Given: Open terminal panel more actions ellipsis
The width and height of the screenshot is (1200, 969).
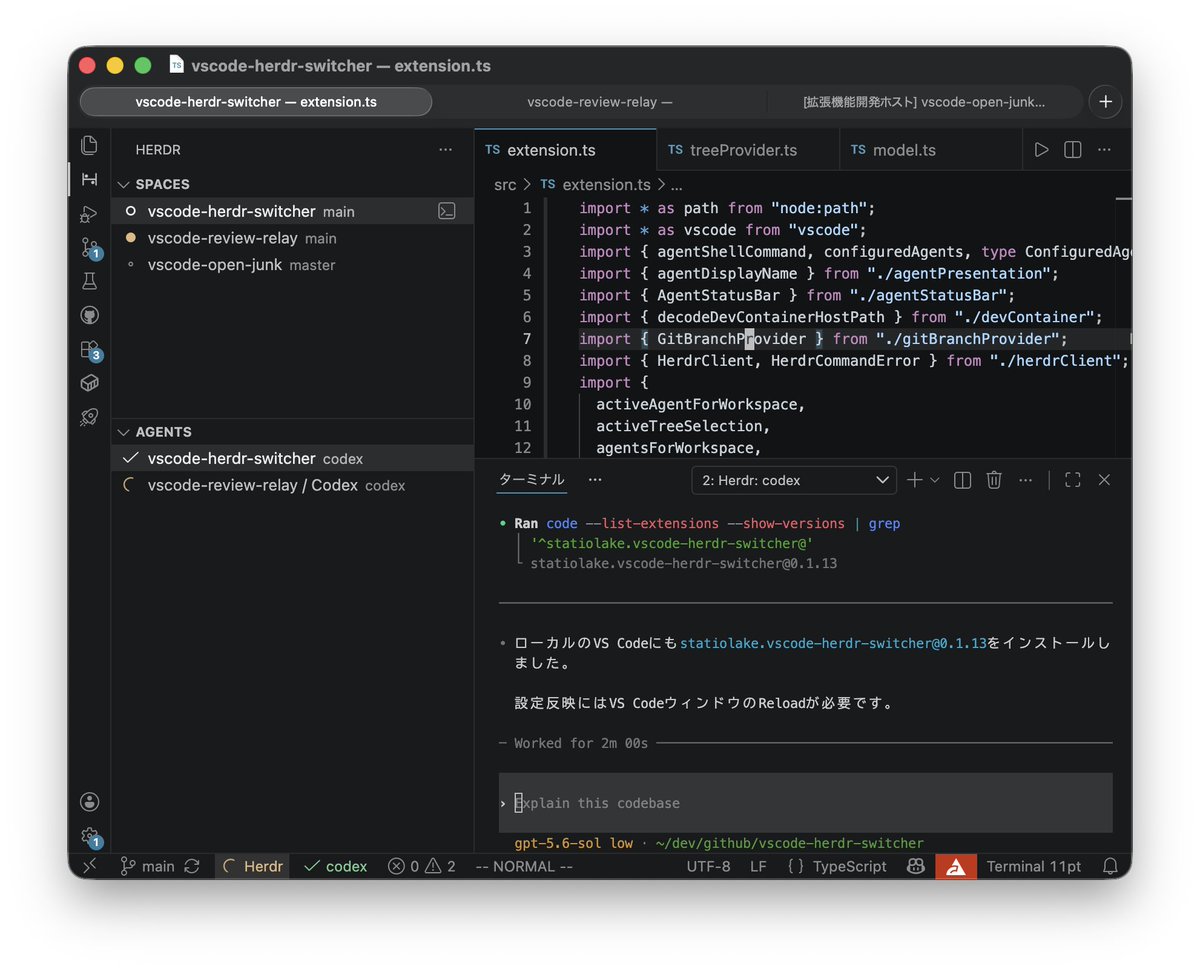Looking at the screenshot, I should click(1025, 480).
